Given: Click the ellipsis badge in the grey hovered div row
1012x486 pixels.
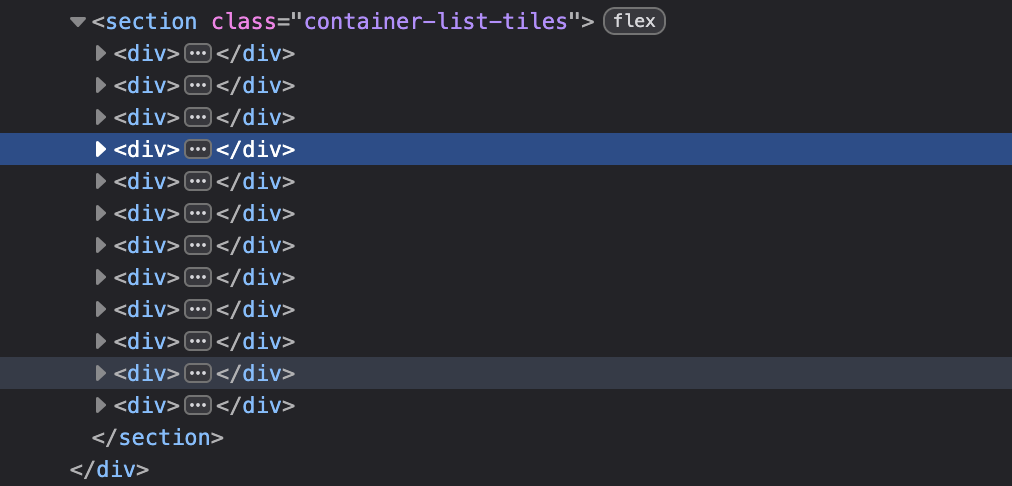Looking at the screenshot, I should (198, 373).
